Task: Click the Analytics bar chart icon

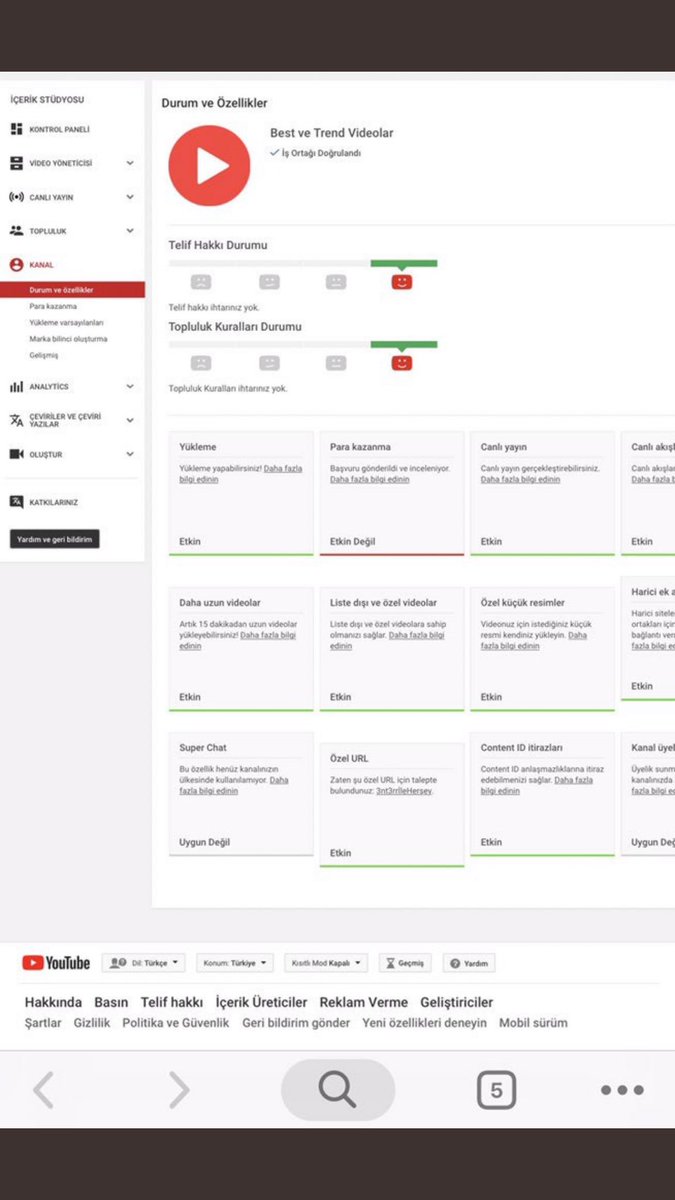Action: (16, 386)
